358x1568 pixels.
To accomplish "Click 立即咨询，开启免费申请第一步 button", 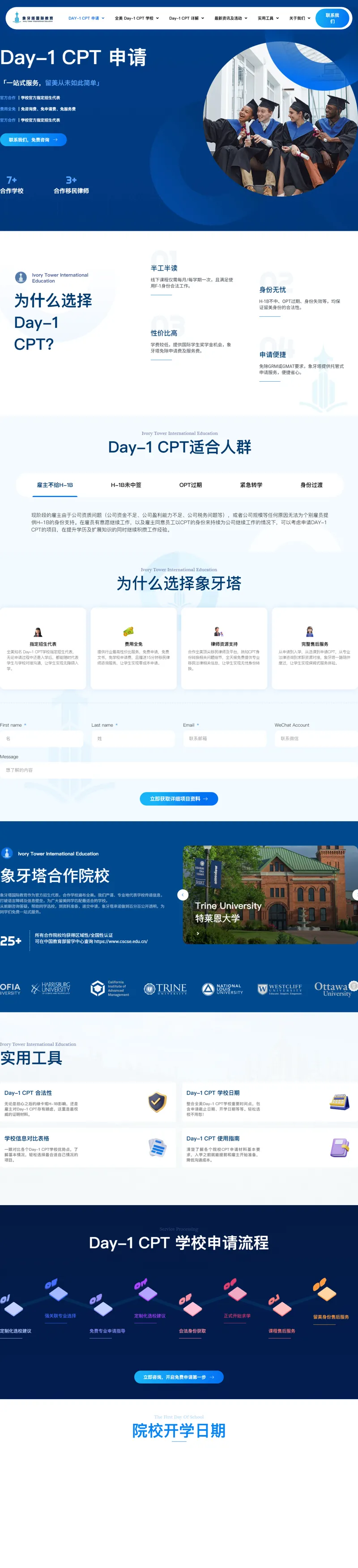I will (x=179, y=1377).
